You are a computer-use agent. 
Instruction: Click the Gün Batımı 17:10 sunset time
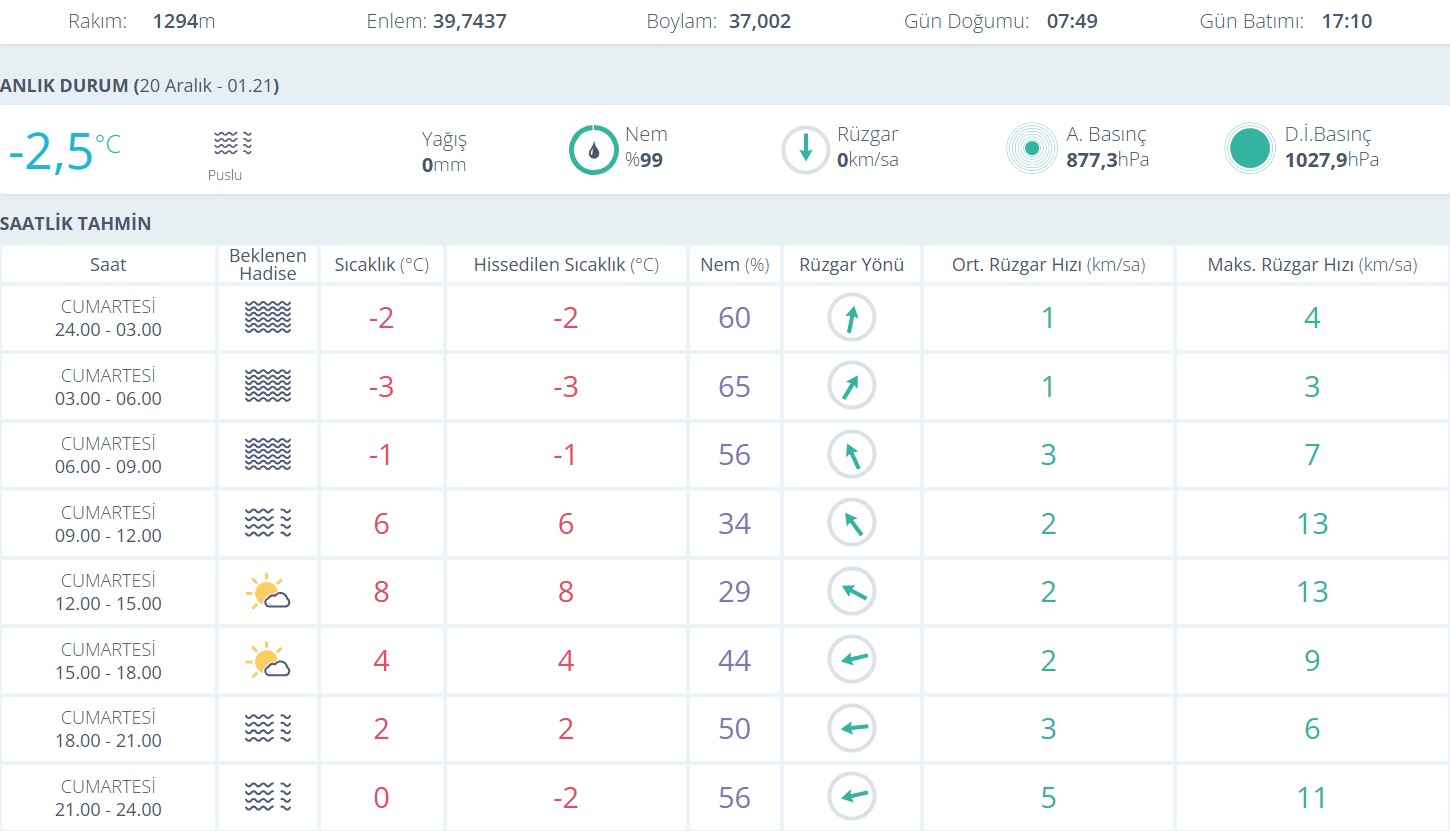(1346, 21)
